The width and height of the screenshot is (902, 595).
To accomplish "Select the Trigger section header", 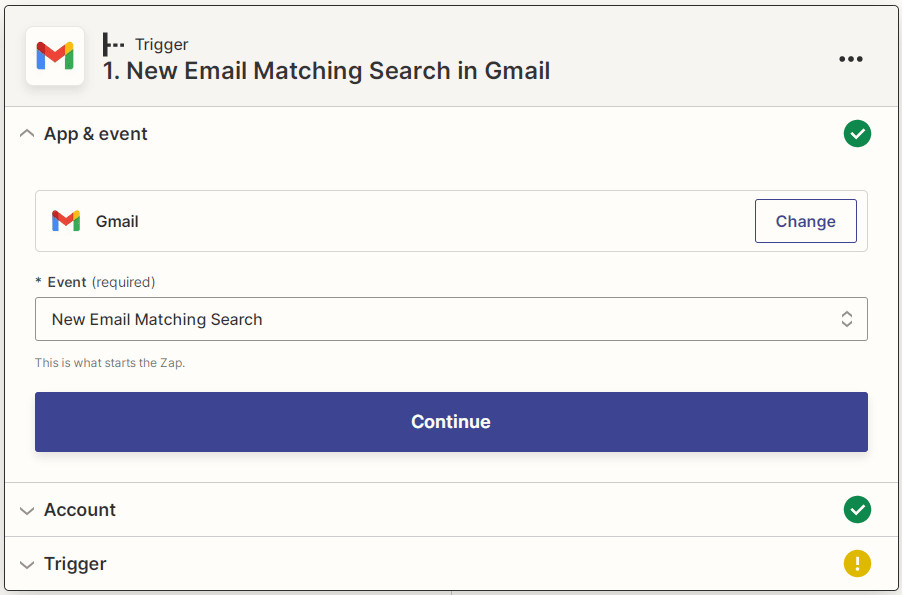I will (x=75, y=564).
